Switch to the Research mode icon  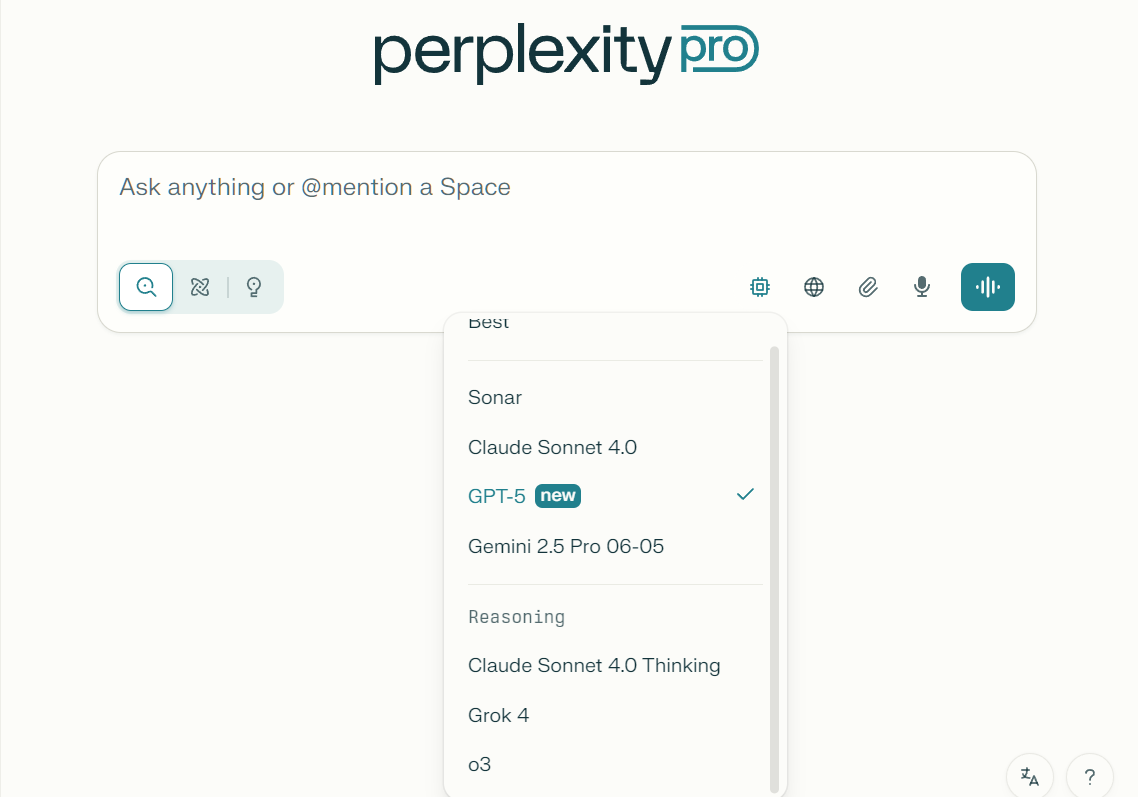pos(200,287)
